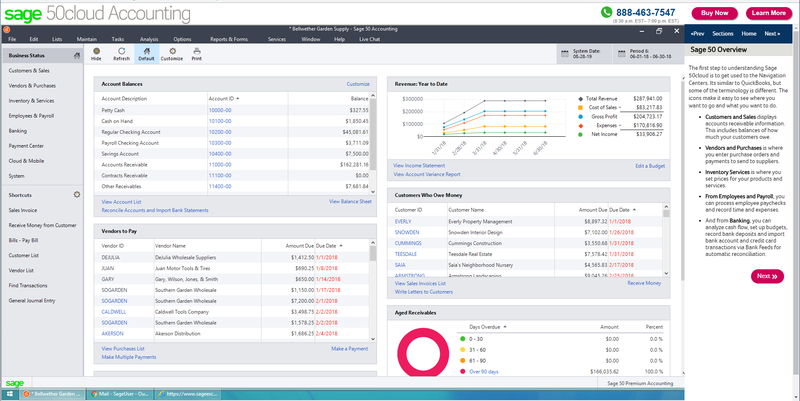Viewport: 800px width, 401px height.
Task: Expand the Sections dropdown in tutorial header
Action: tap(722, 34)
